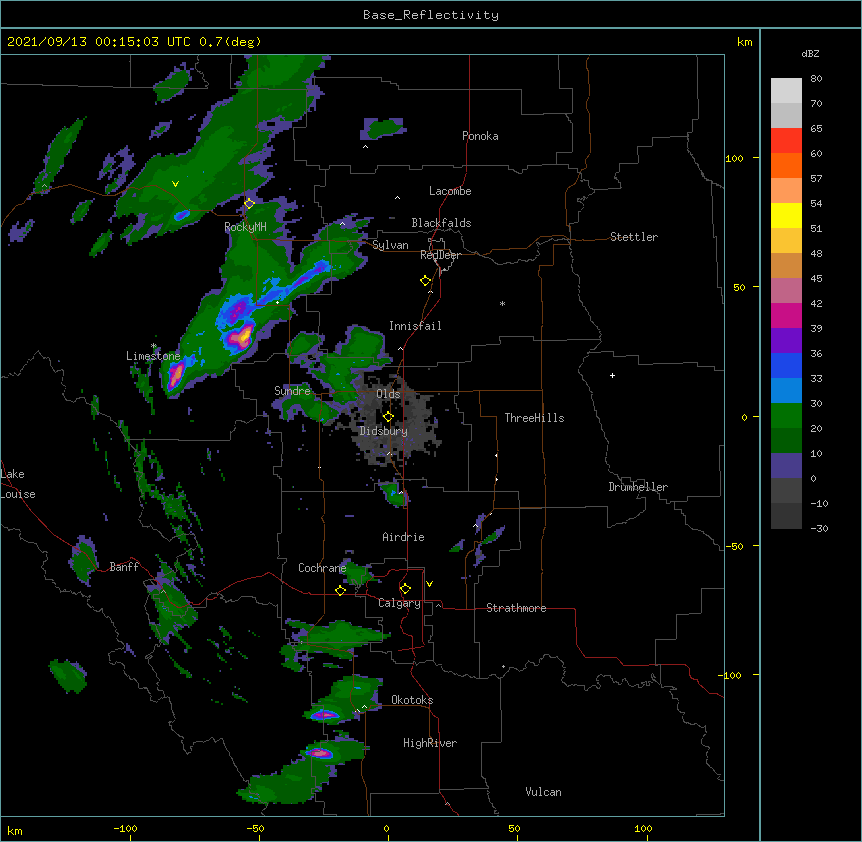The image size is (862, 842).
Task: Pick the magenta 42-39 dBZ swatch
Action: (786, 315)
